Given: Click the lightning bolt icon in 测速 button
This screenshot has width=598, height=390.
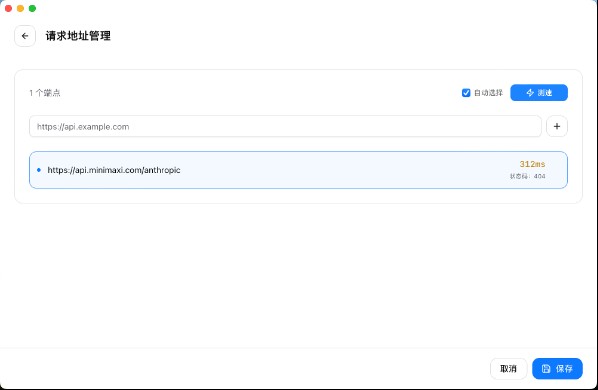Looking at the screenshot, I should pos(530,93).
